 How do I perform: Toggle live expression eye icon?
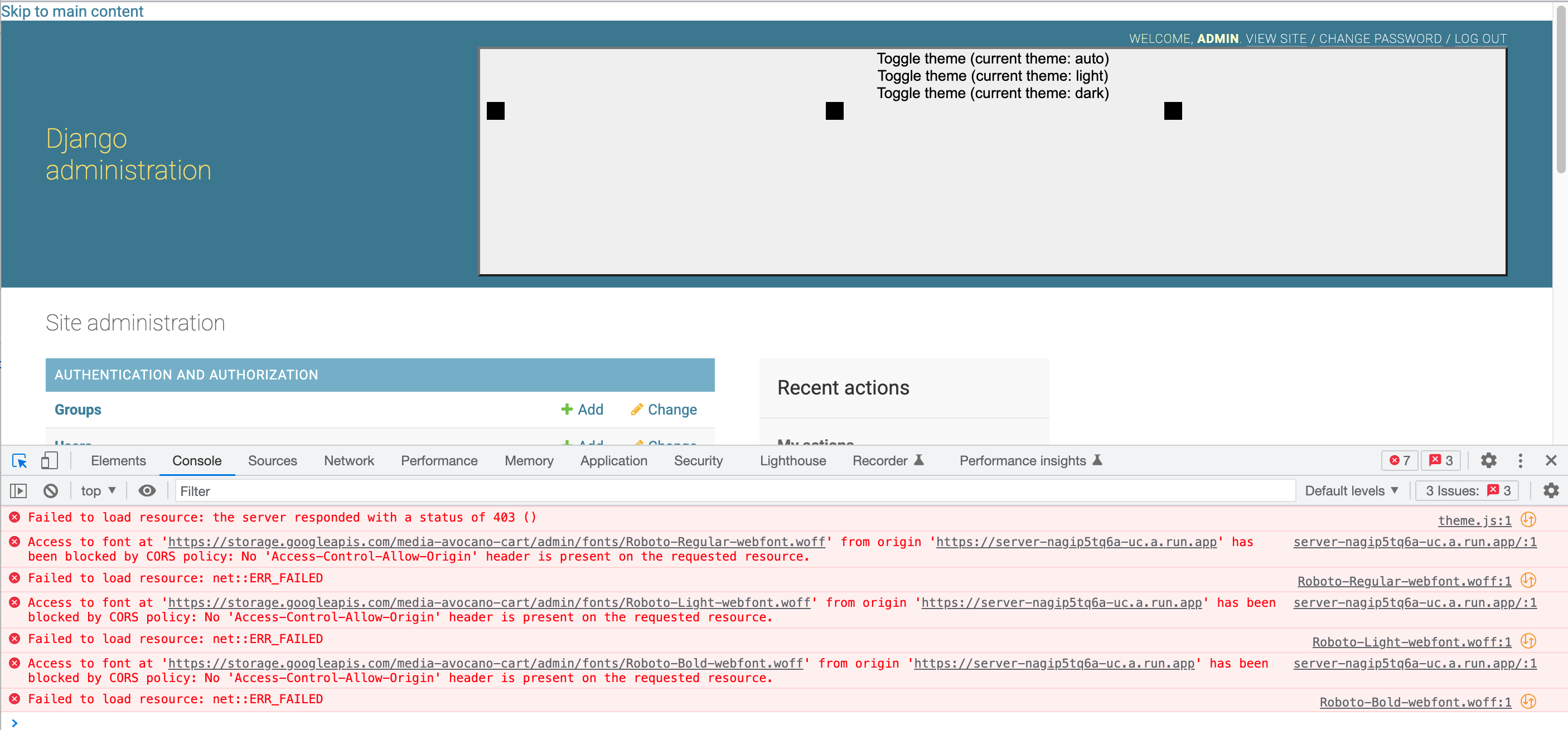tap(147, 491)
